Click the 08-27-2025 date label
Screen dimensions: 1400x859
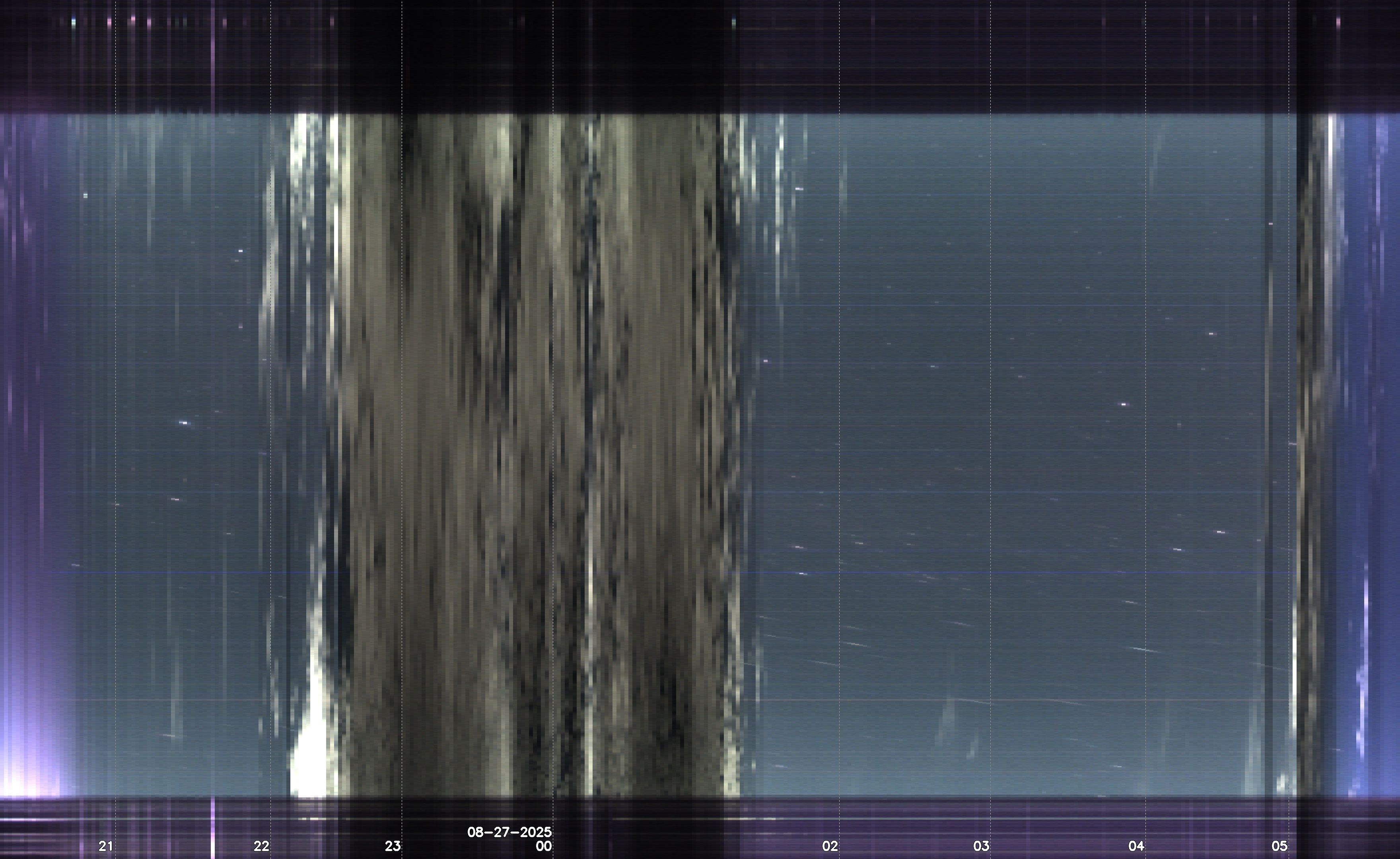click(509, 832)
